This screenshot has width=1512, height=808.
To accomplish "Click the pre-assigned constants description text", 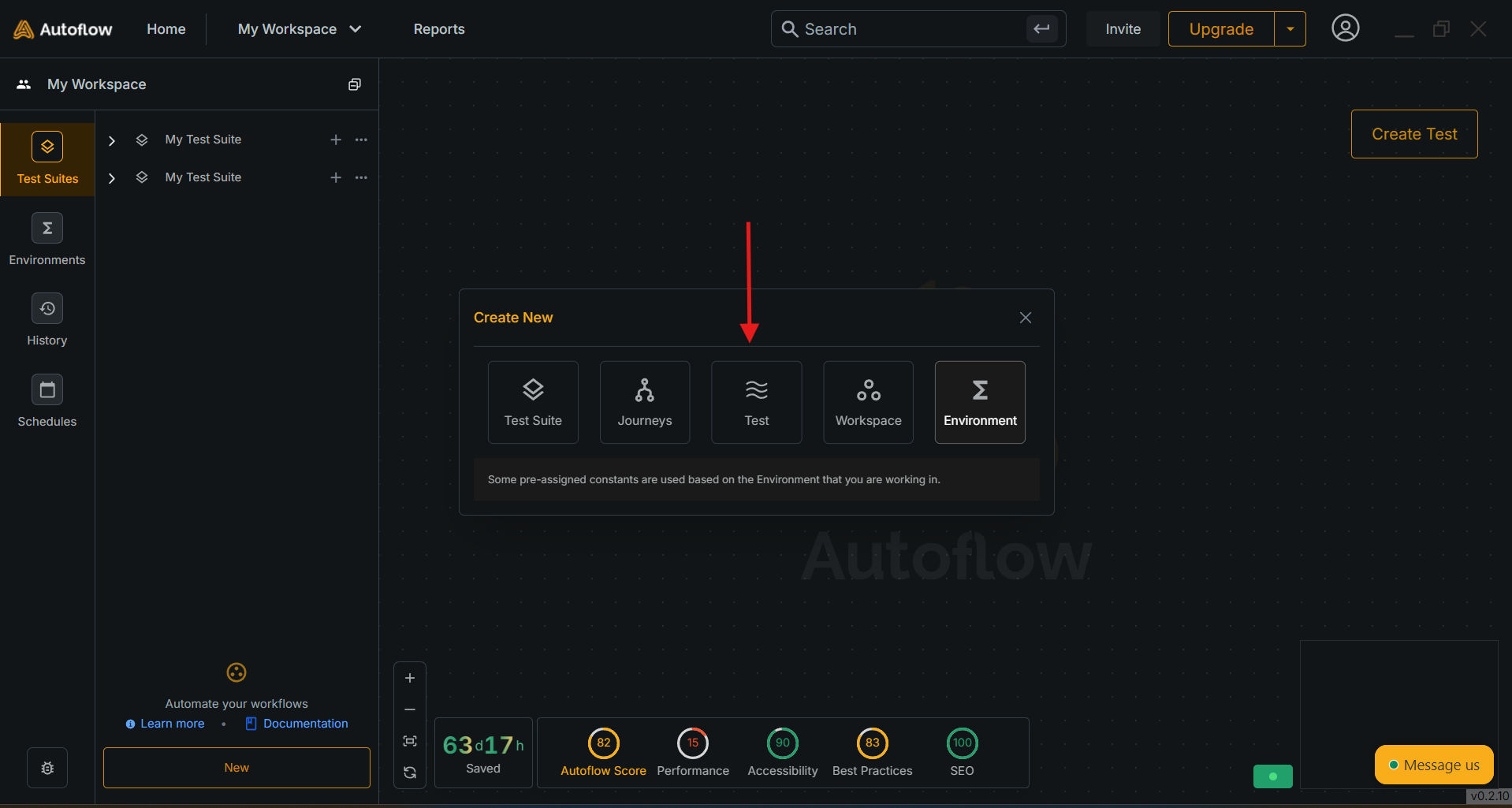I will (x=714, y=479).
